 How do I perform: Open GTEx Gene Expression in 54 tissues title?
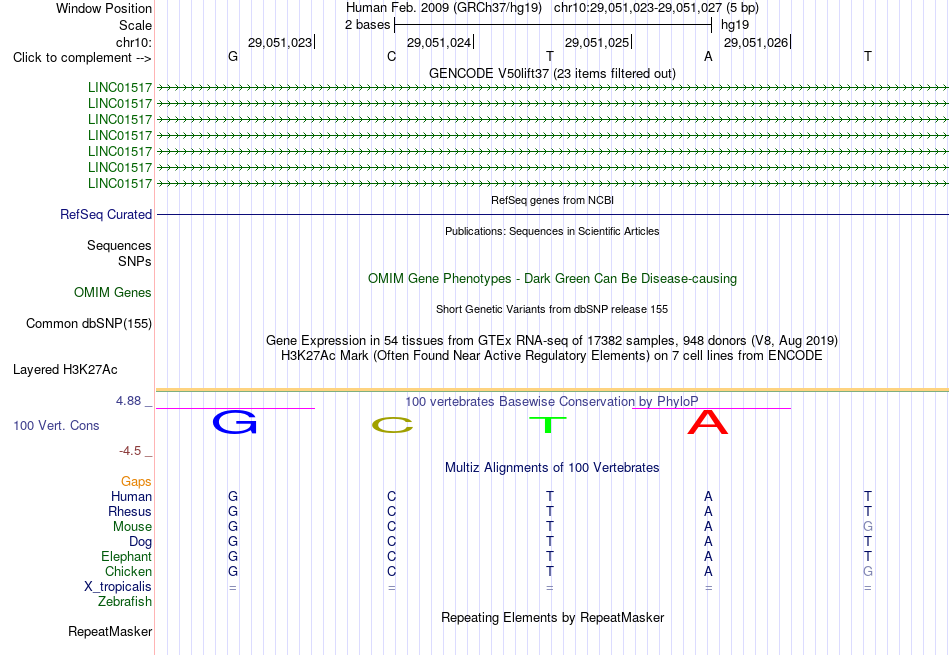pyautogui.click(x=552, y=341)
